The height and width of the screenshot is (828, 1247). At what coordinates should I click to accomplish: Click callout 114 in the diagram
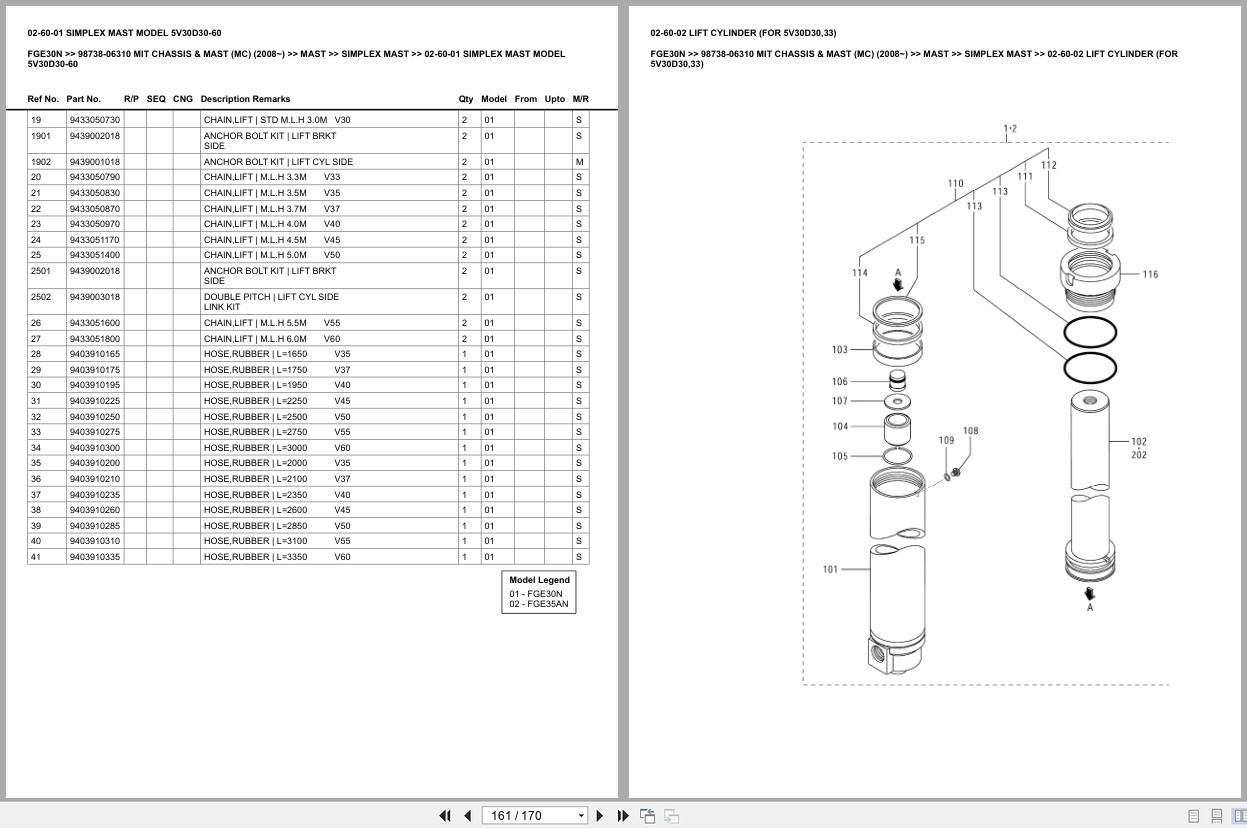[860, 273]
